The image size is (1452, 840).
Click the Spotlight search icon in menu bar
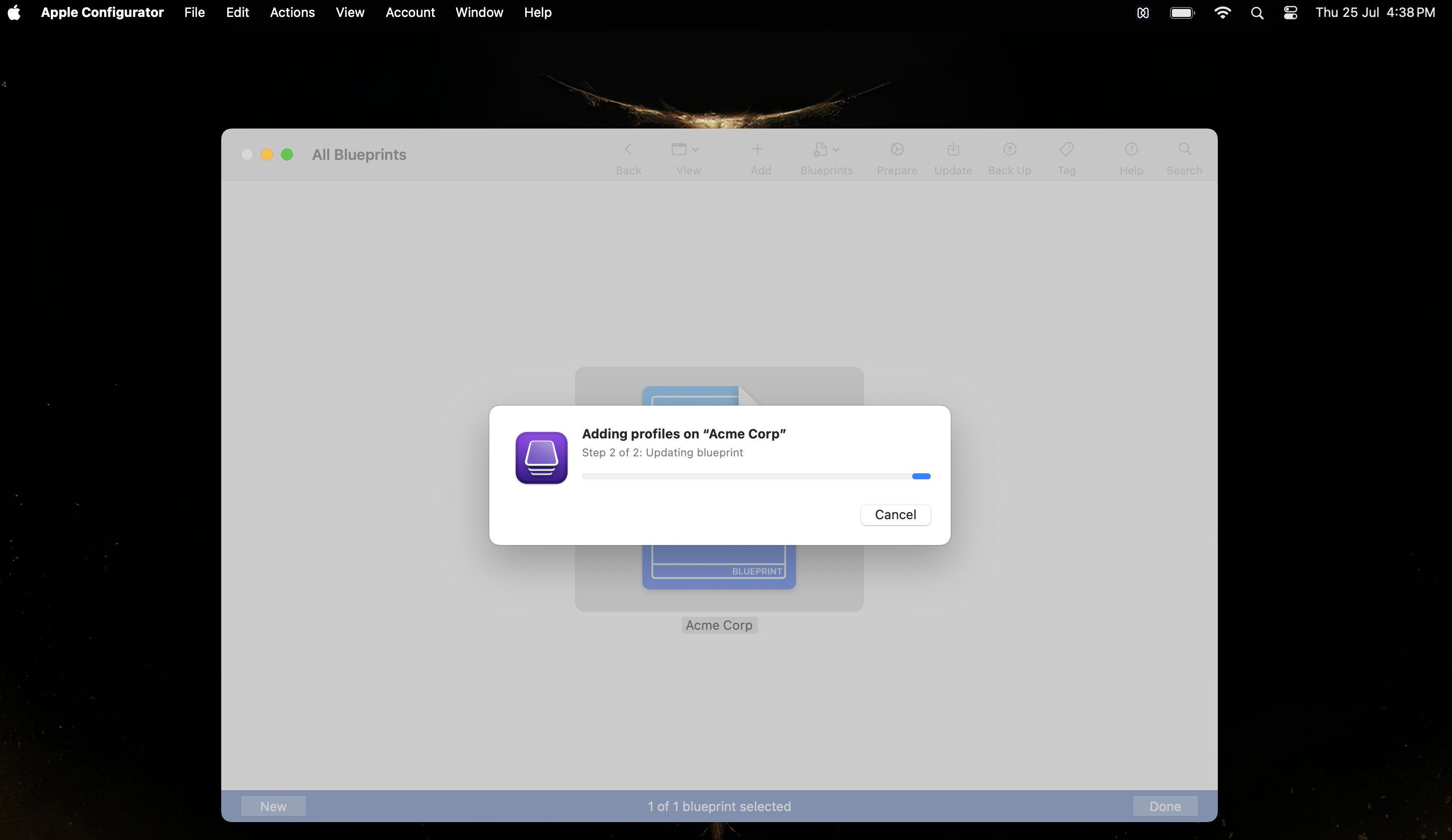tap(1257, 12)
